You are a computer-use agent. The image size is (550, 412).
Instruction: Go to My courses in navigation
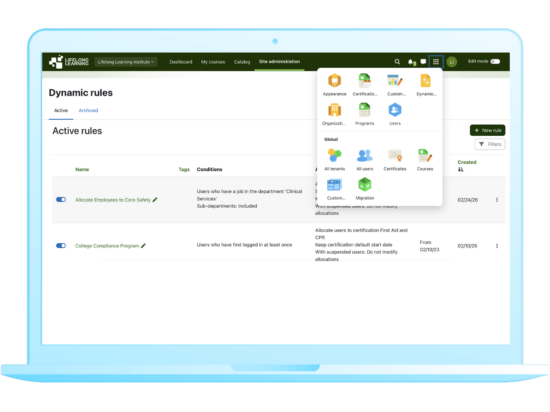point(213,62)
